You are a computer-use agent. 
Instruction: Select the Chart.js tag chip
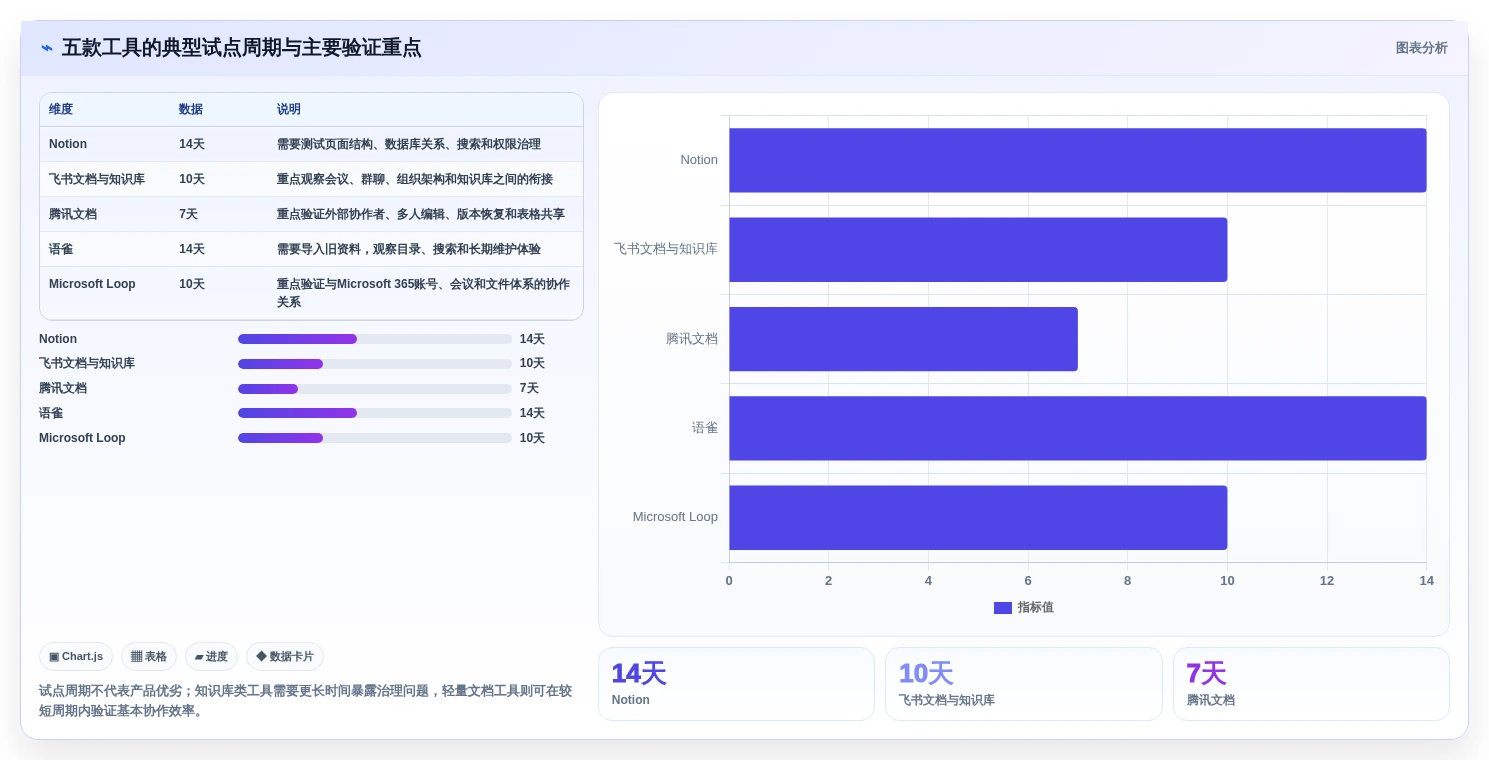pos(76,657)
